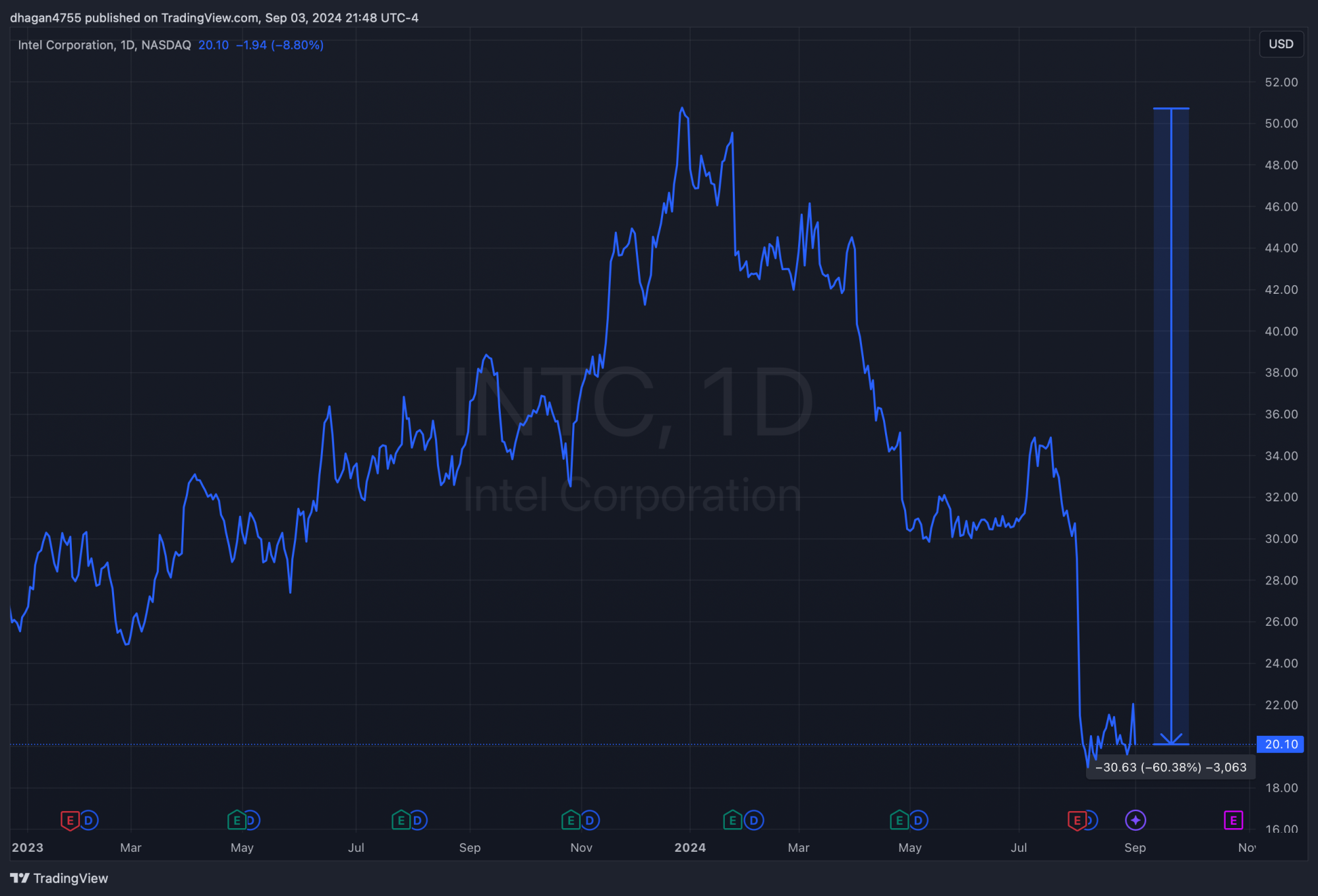The width and height of the screenshot is (1318, 896).
Task: Click the earnings E marker near May 2024
Action: 899,820
